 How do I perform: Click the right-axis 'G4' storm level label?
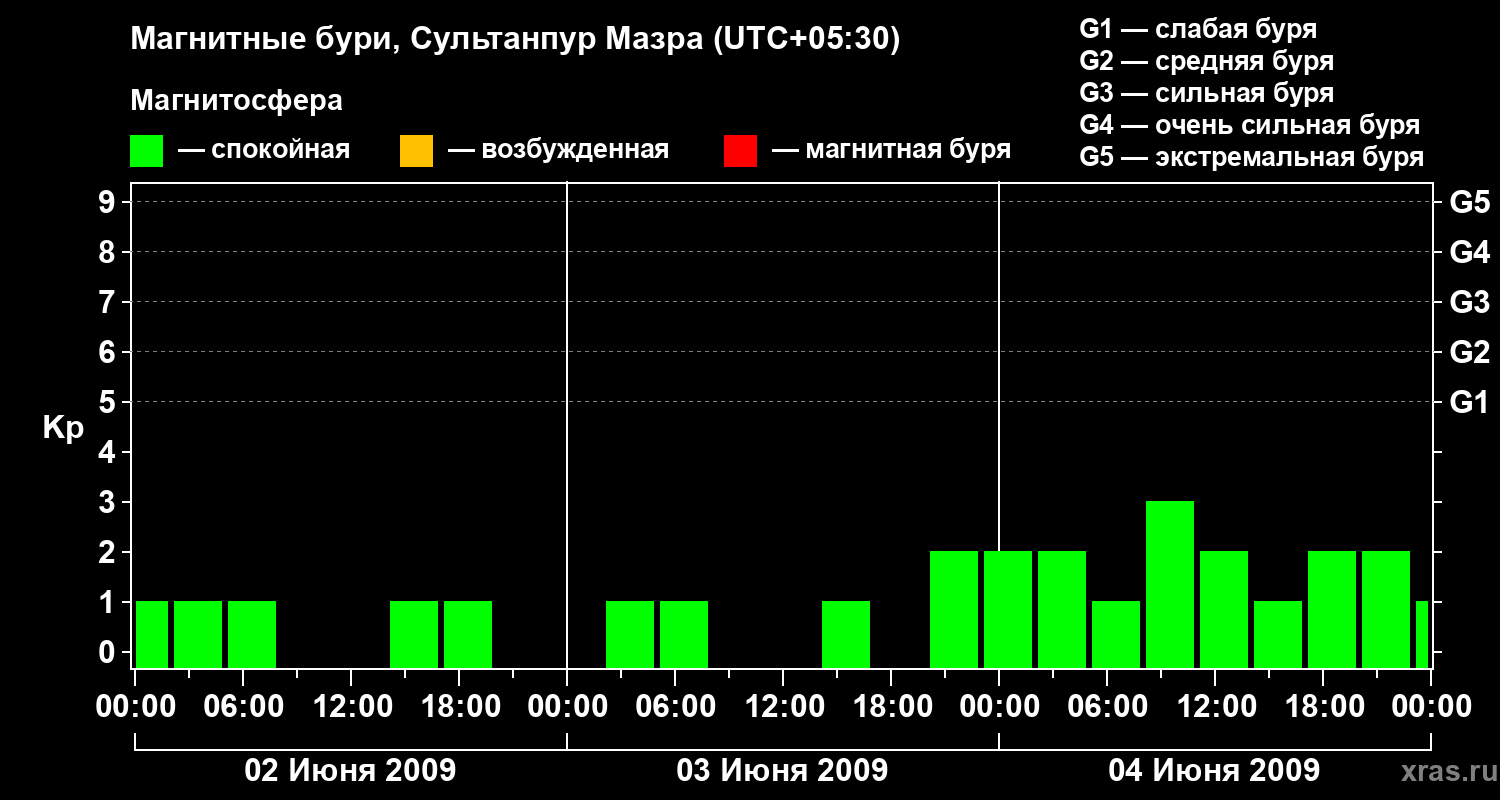tap(1470, 252)
